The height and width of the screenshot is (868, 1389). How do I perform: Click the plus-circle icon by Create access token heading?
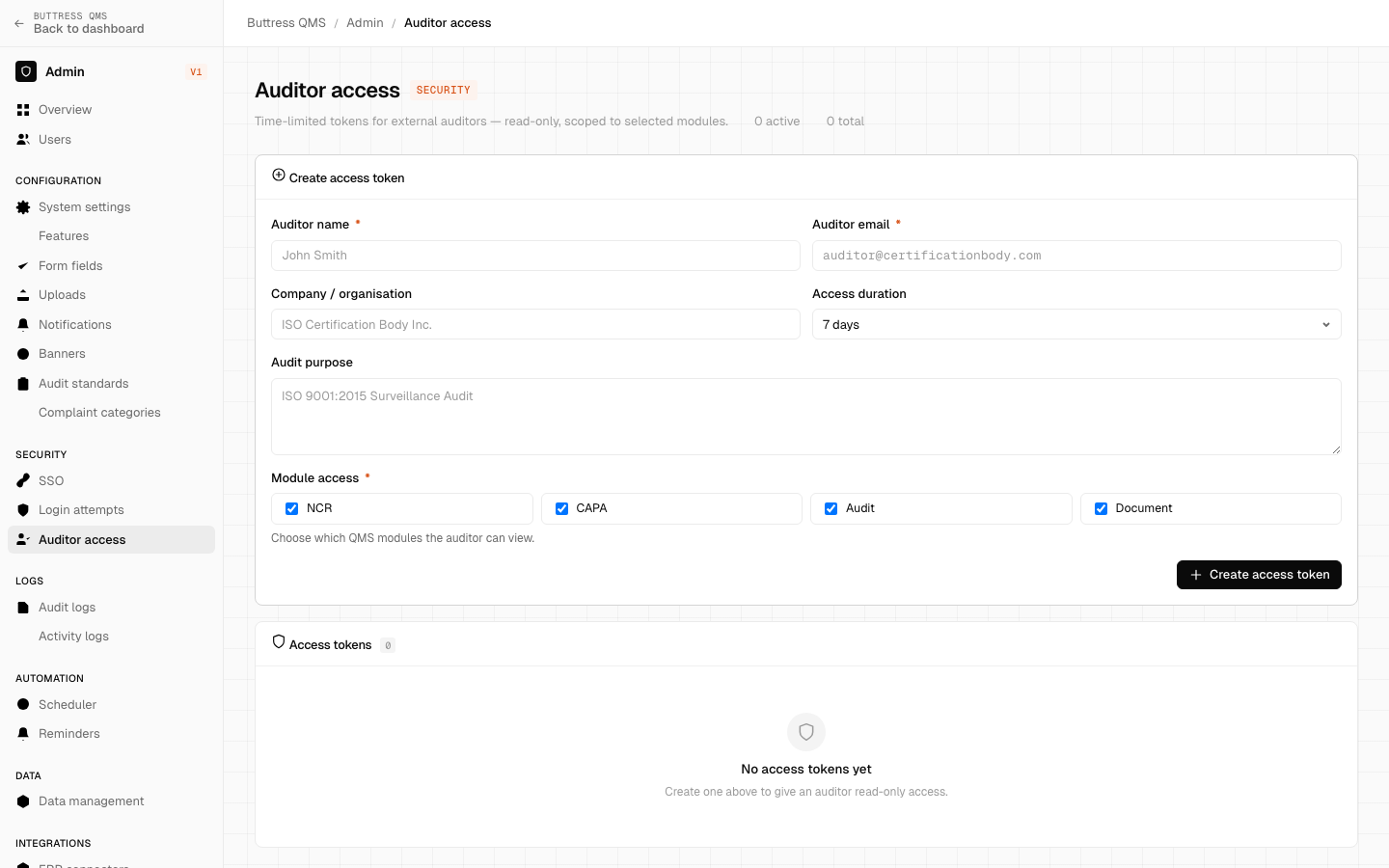[279, 176]
